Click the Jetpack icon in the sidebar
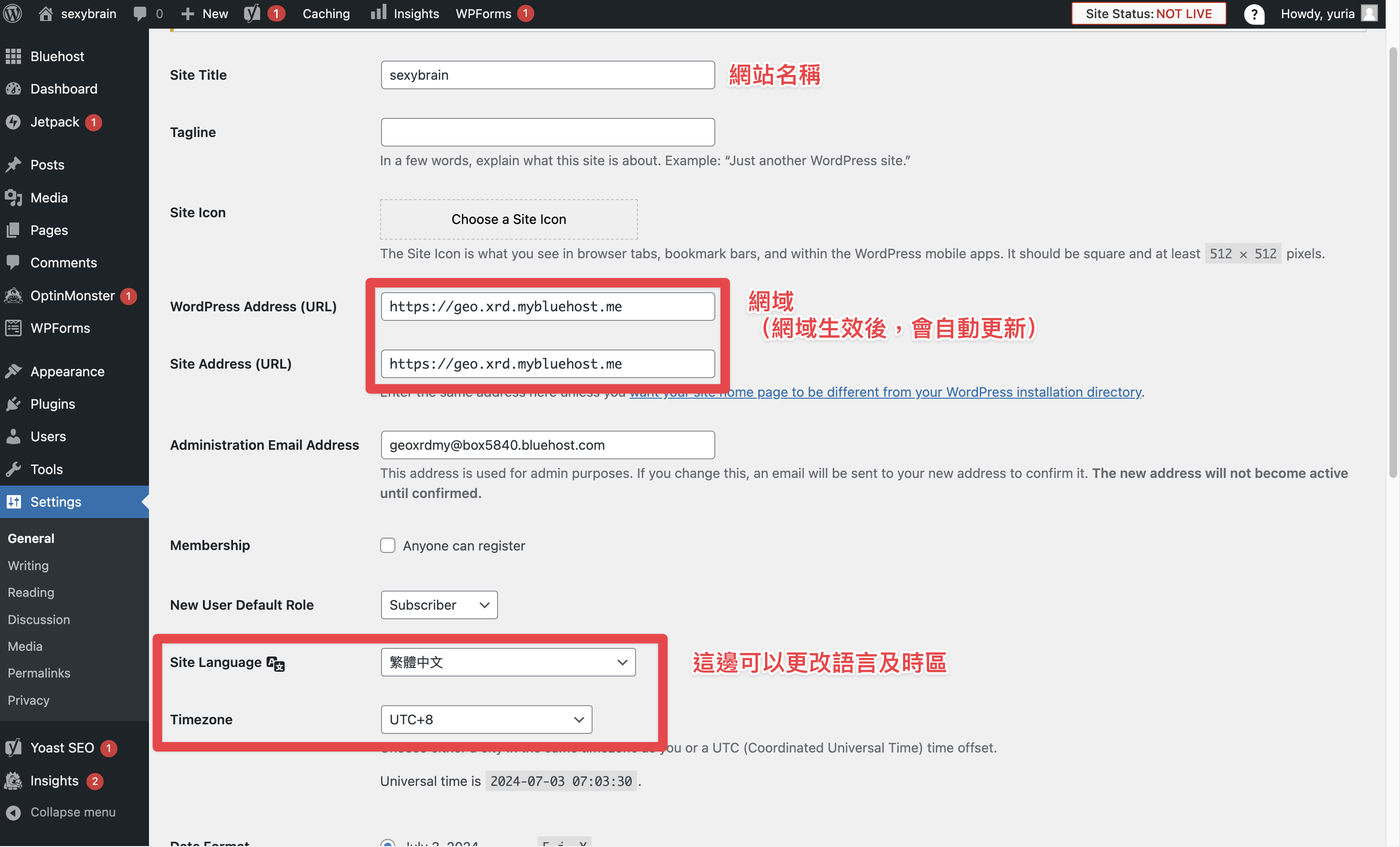This screenshot has width=1400, height=847. click(14, 122)
